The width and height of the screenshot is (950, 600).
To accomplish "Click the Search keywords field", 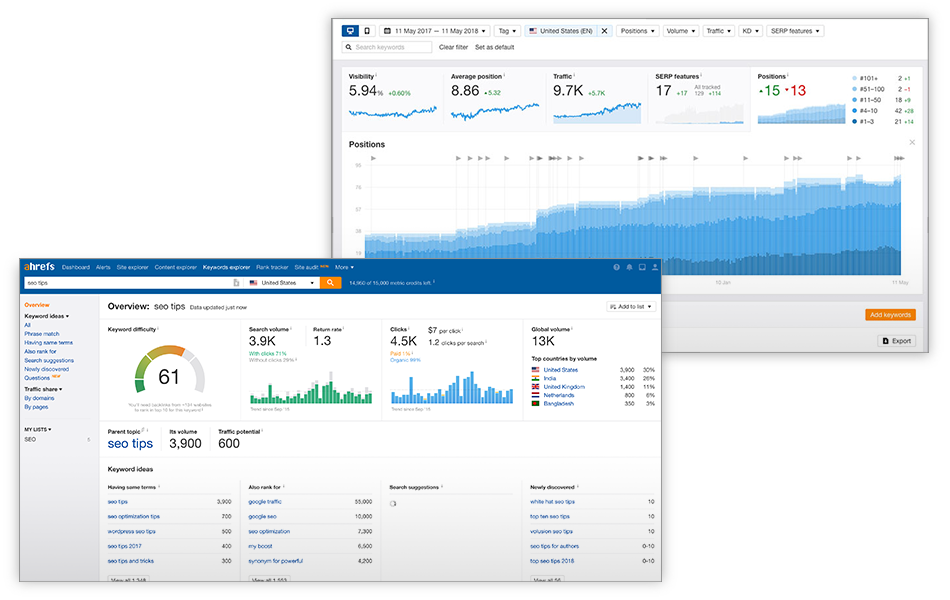I will (x=387, y=47).
